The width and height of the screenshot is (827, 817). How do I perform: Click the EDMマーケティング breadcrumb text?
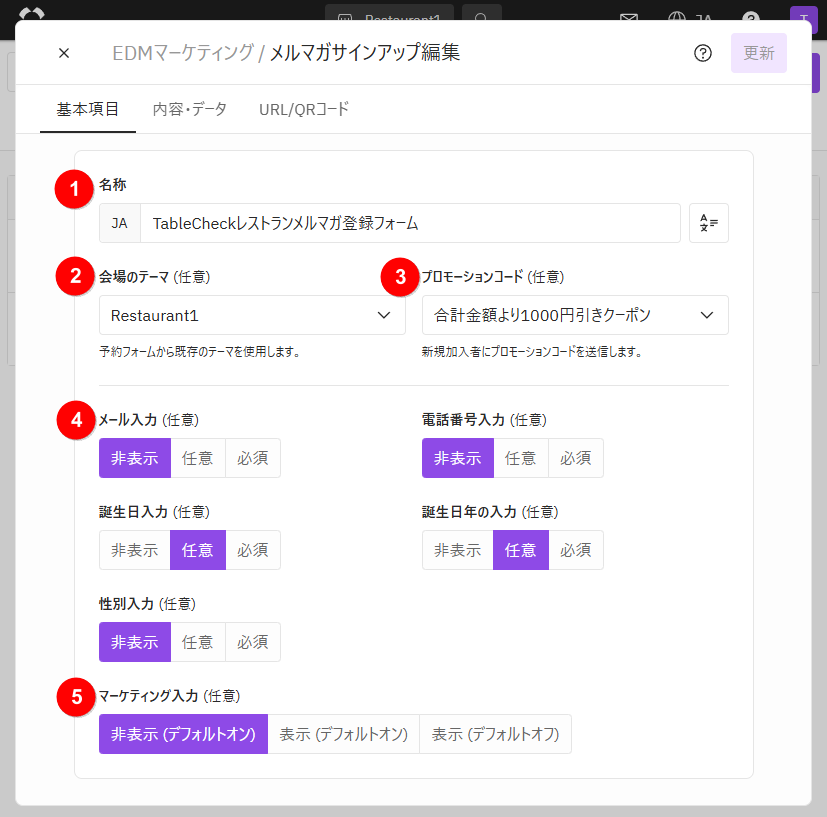point(183,53)
